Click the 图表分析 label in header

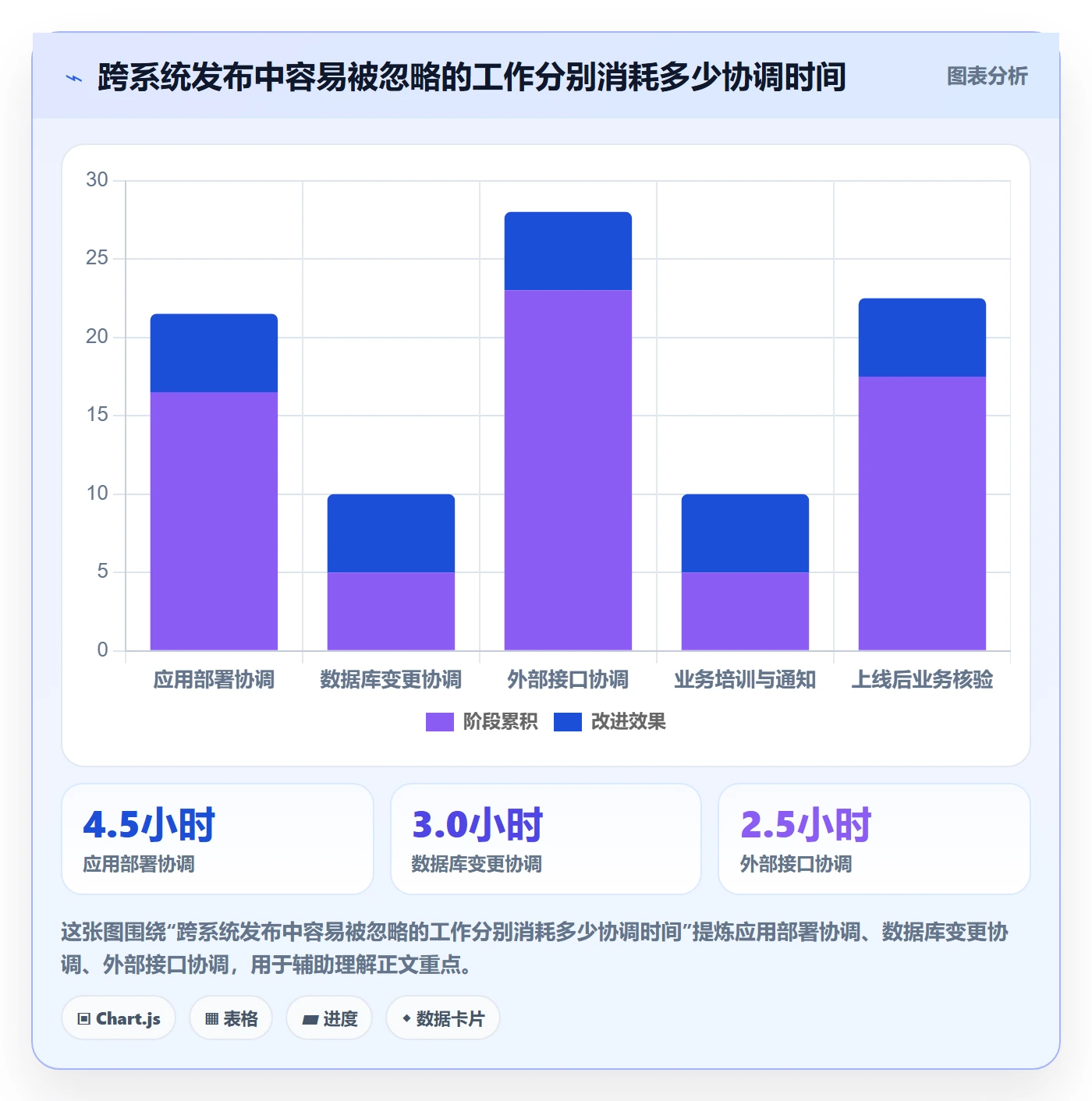[x=987, y=76]
